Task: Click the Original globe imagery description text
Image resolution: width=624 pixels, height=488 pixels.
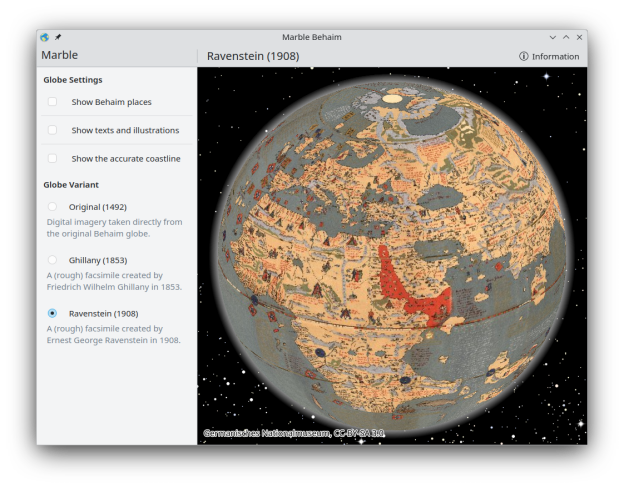Action: coord(114,228)
